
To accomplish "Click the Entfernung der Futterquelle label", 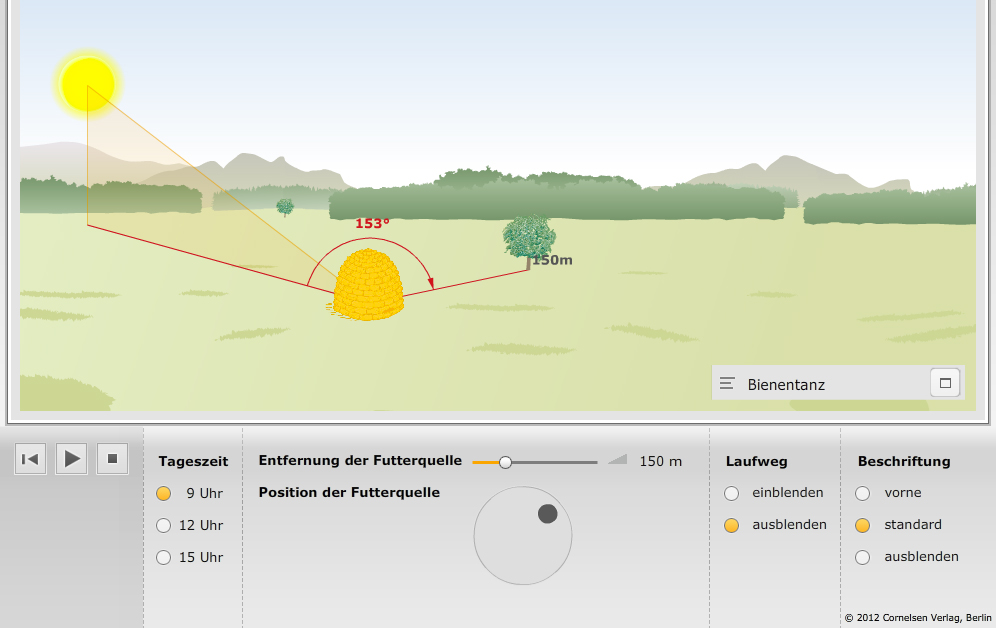I will (360, 460).
